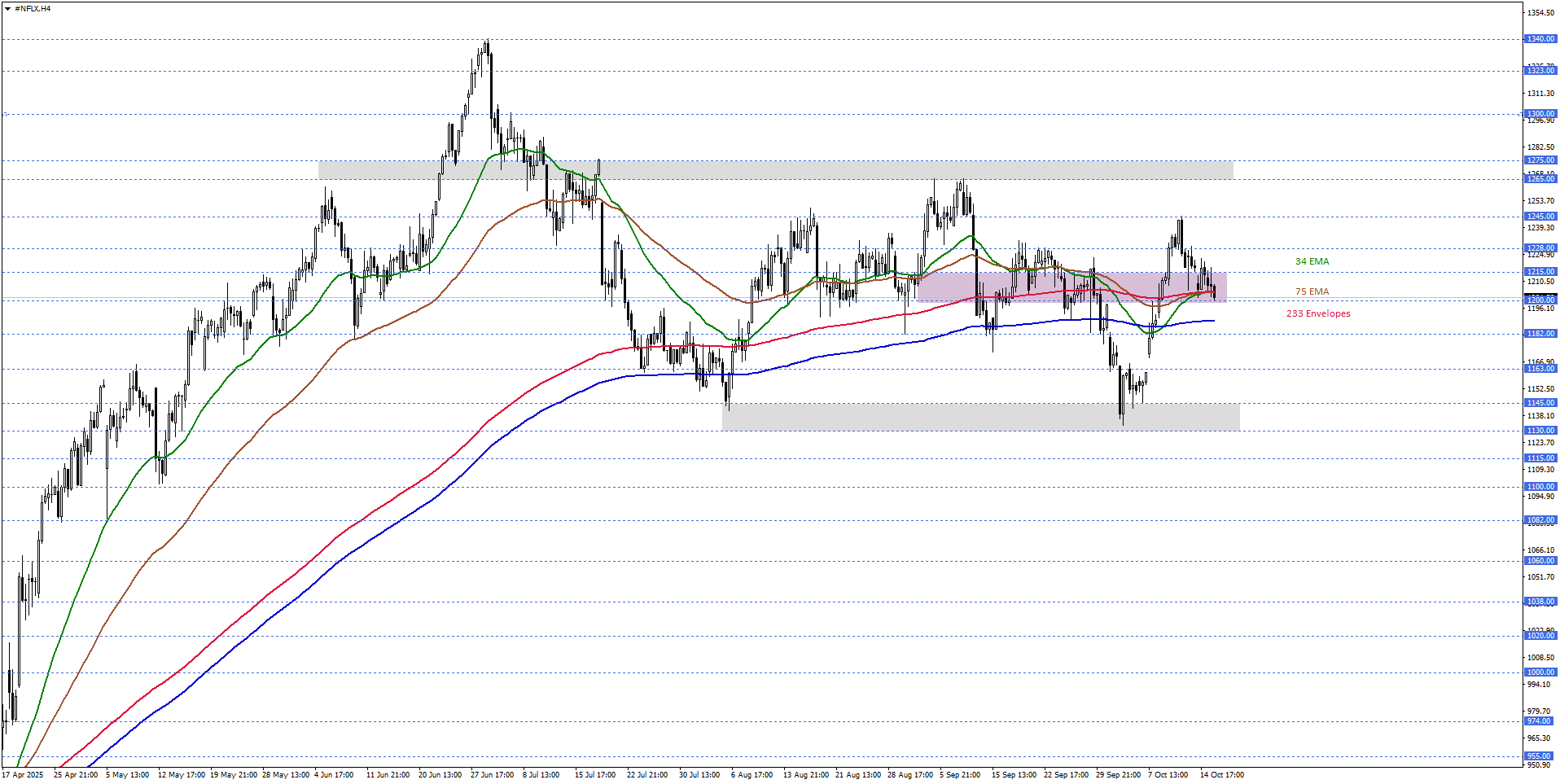Viewport: 1560px width, 784px height.
Task: Click the 1145.00 level price tag
Action: (x=1540, y=403)
